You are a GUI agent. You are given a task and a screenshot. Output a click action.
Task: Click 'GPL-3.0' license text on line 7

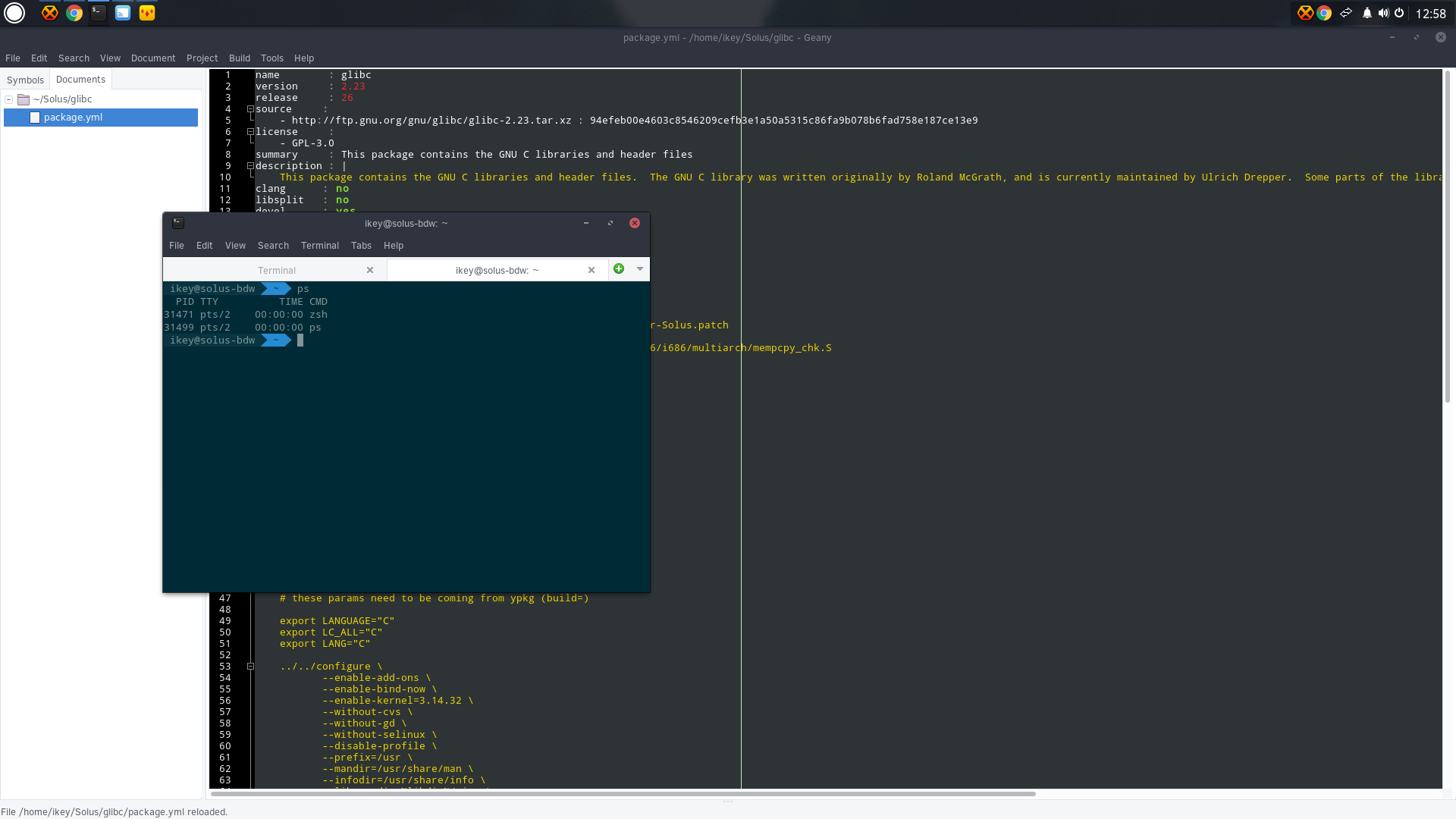pyautogui.click(x=313, y=143)
